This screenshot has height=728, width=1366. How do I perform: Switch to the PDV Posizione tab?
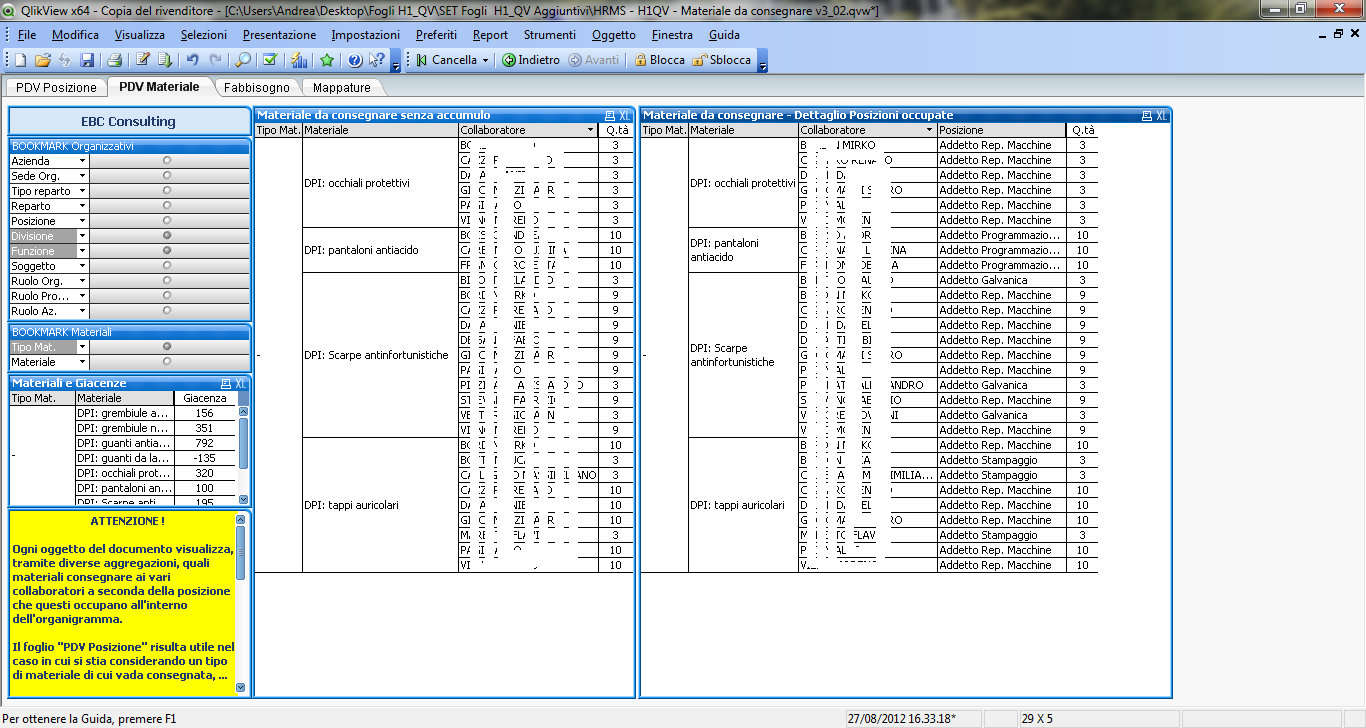(x=57, y=88)
